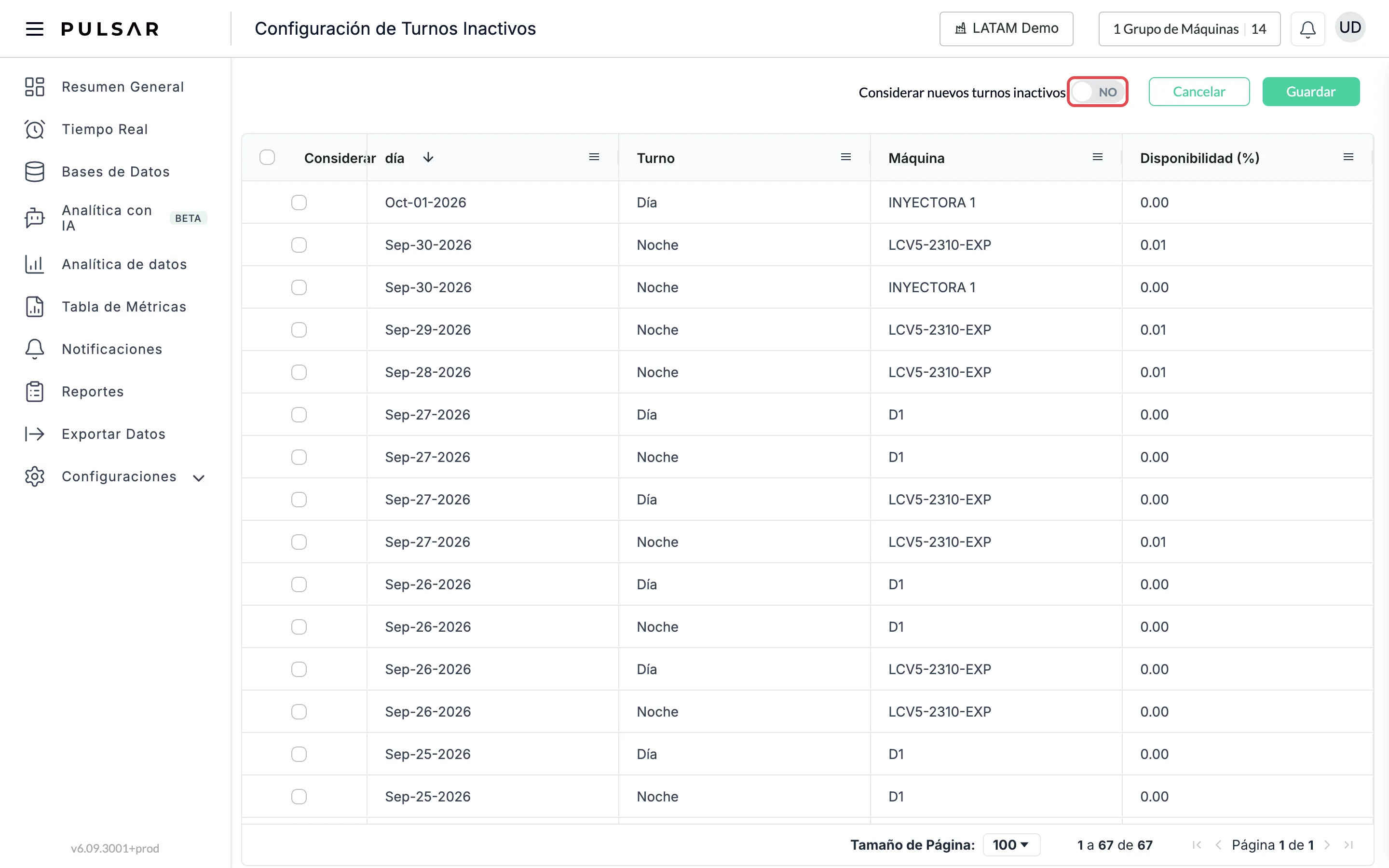Click the Configuraciones gear icon
The width and height of the screenshot is (1389, 868).
point(34,476)
